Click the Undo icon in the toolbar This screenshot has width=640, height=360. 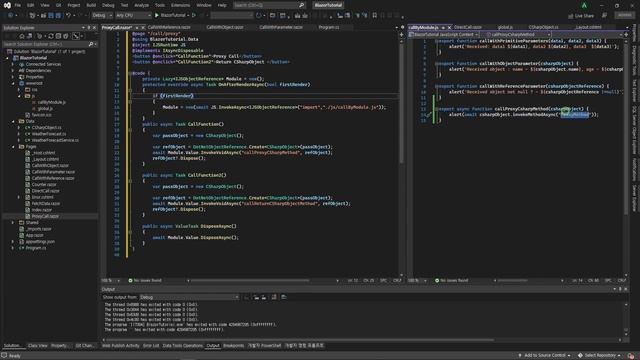pos(69,15)
